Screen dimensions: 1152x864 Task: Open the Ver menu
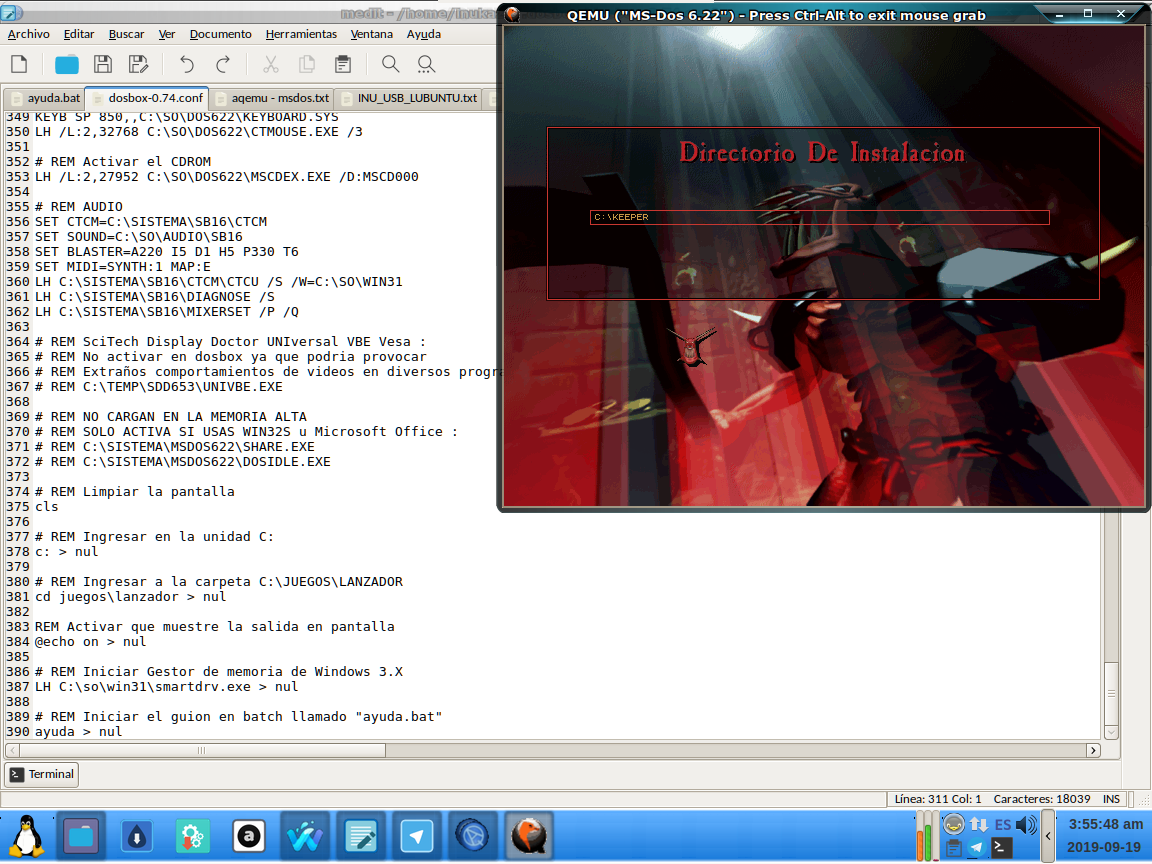[x=167, y=34]
